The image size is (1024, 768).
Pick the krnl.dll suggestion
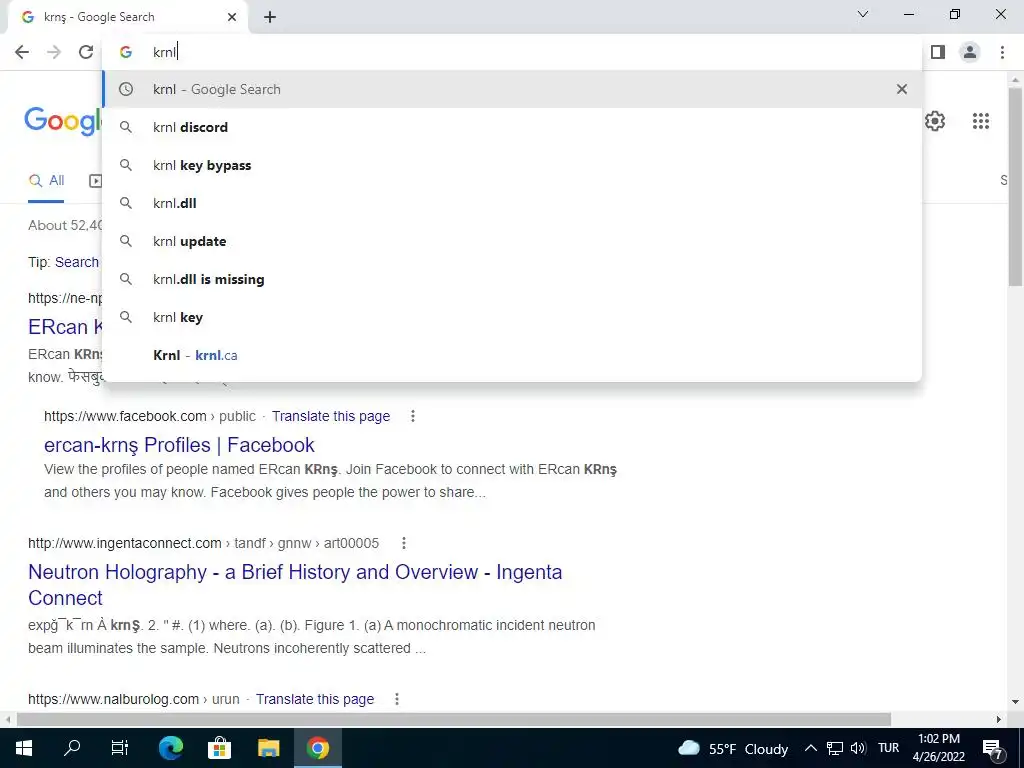[512, 203]
